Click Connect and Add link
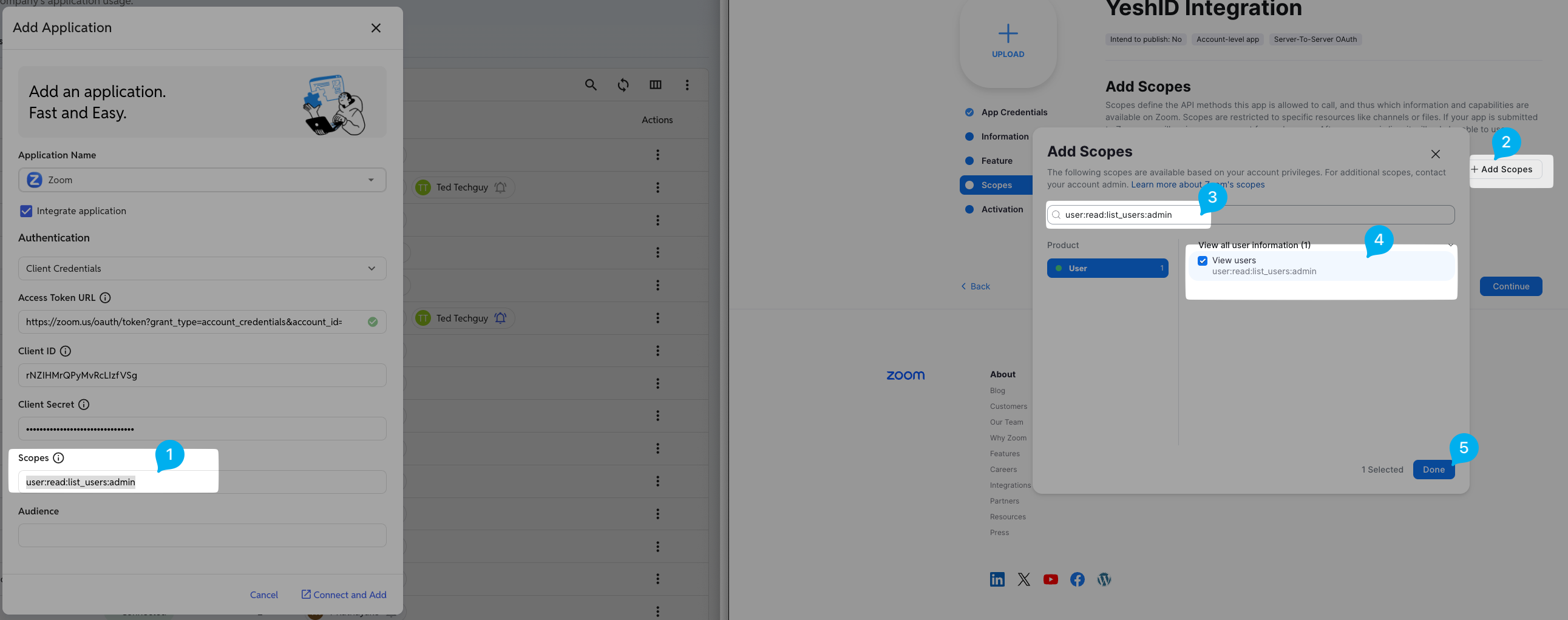1568x620 pixels. (344, 595)
